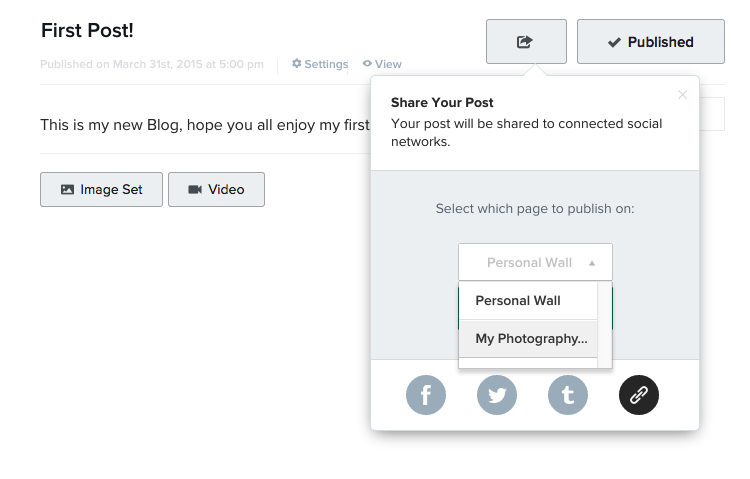Screen dimensions: 750x479
Task: Add an Image Set to post
Action: pos(101,189)
